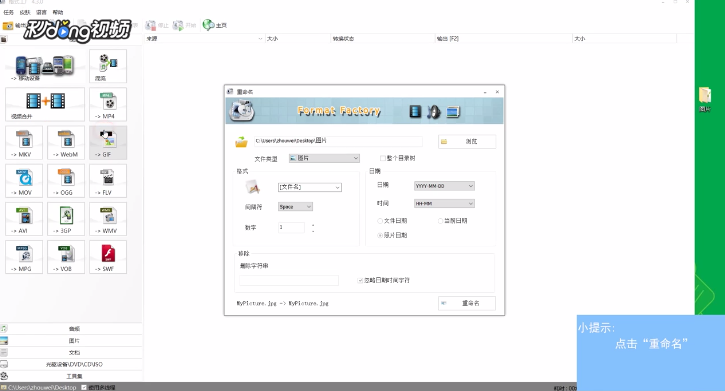This screenshot has width=725, height=391.
Task: Open the 帮助 (Help) menu
Action: [x=58, y=12]
